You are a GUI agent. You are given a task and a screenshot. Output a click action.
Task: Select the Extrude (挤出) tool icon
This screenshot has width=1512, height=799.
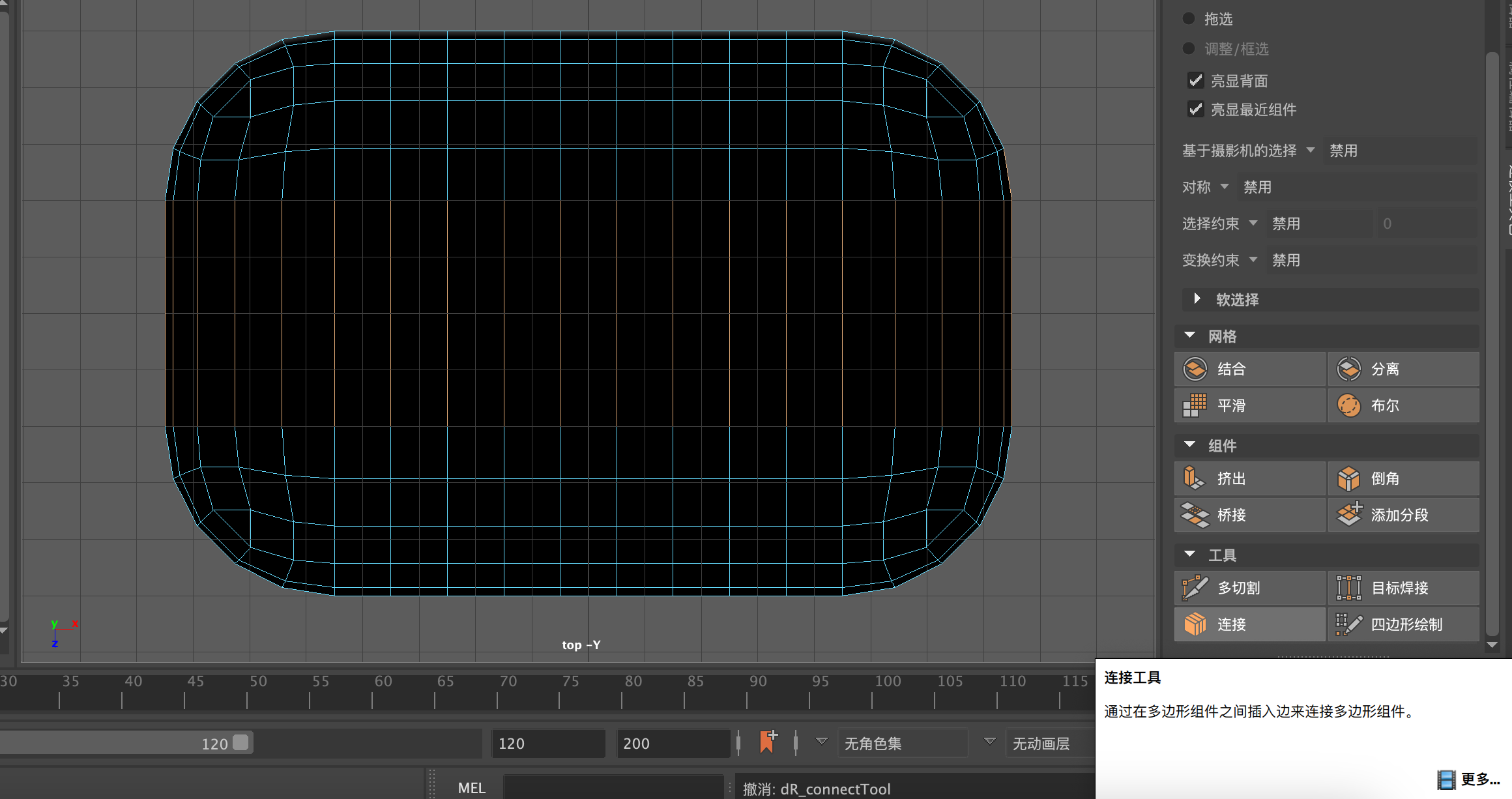[x=1195, y=478]
